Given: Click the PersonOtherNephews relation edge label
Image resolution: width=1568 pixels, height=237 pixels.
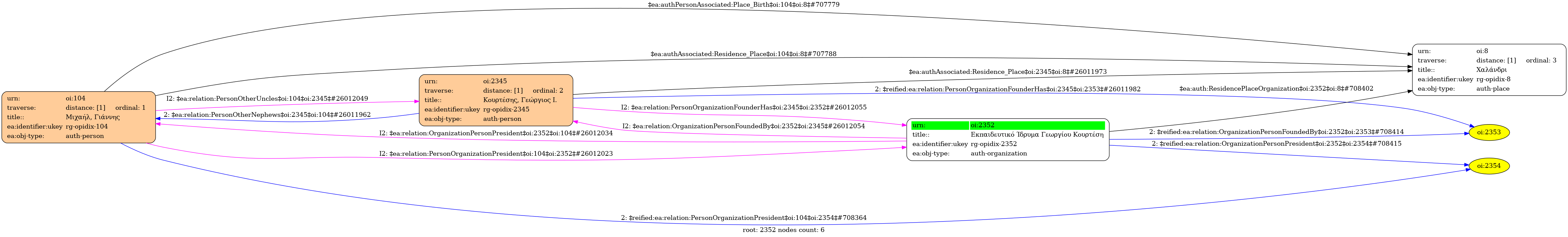Looking at the screenshot, I should [x=267, y=114].
